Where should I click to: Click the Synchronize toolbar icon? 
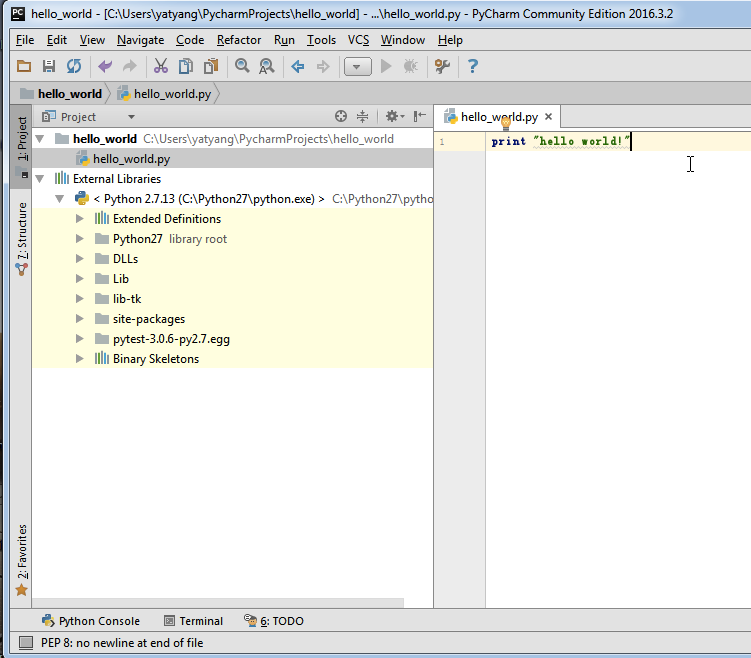tap(74, 66)
